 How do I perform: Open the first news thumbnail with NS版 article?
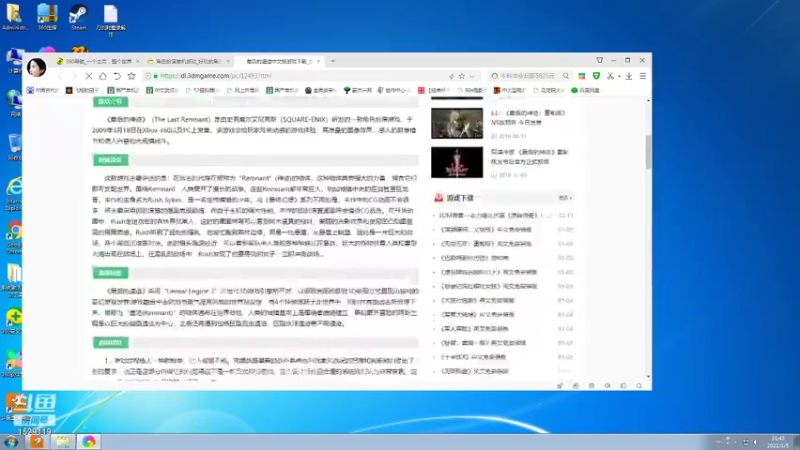click(x=457, y=123)
